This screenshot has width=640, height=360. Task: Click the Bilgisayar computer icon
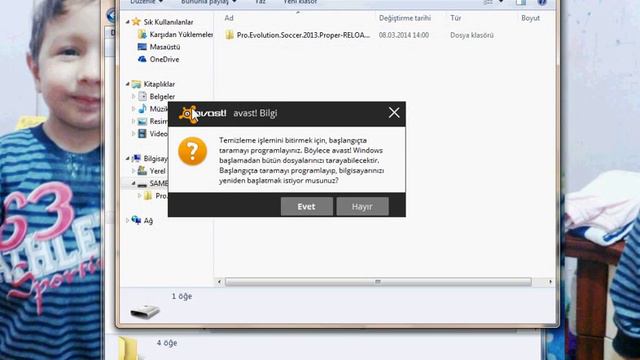coord(136,158)
